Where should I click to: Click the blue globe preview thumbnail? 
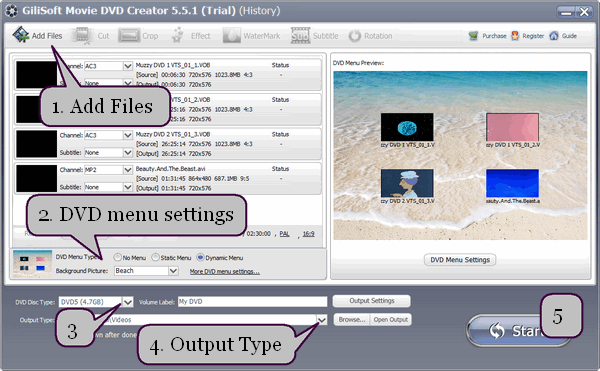pos(407,127)
